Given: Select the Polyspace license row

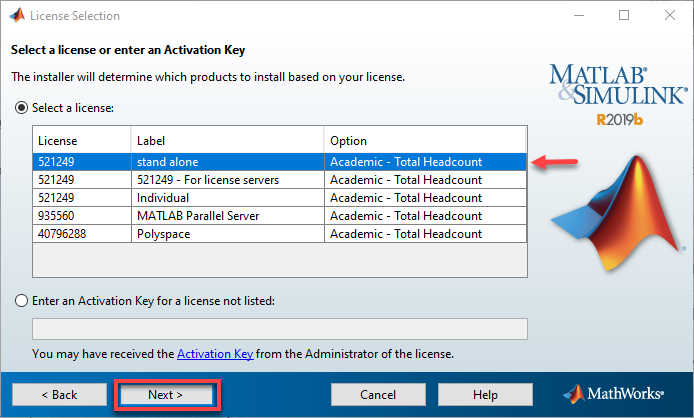Looking at the screenshot, I should [x=280, y=234].
